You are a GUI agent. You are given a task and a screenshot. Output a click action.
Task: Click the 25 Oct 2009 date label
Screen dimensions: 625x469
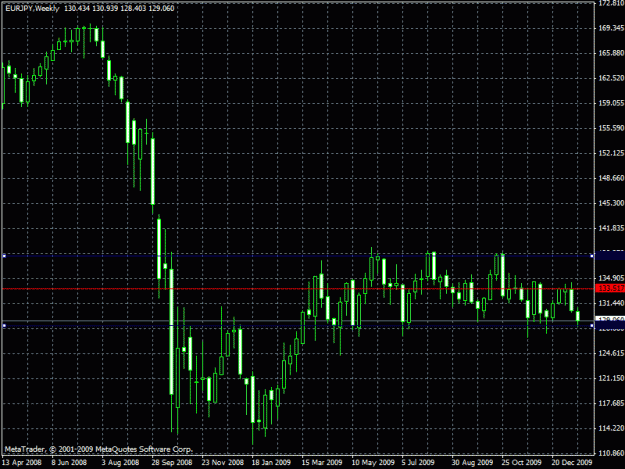pyautogui.click(x=522, y=463)
